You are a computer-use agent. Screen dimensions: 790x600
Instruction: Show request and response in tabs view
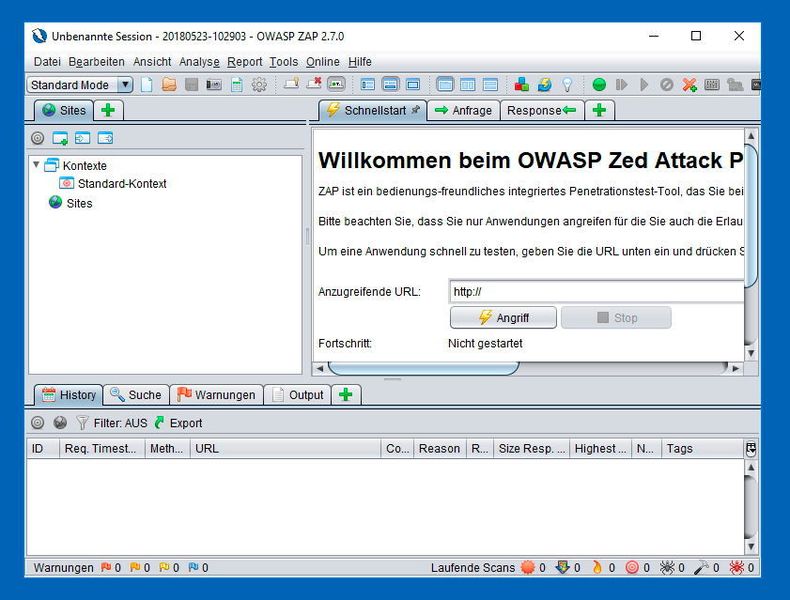[444, 85]
